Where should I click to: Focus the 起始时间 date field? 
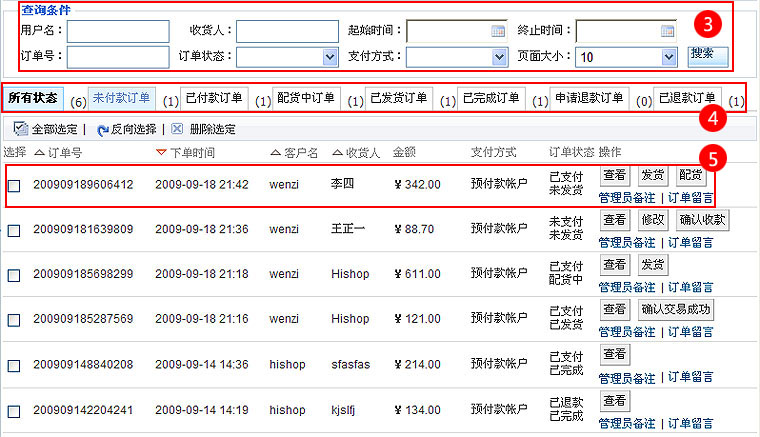coord(457,31)
